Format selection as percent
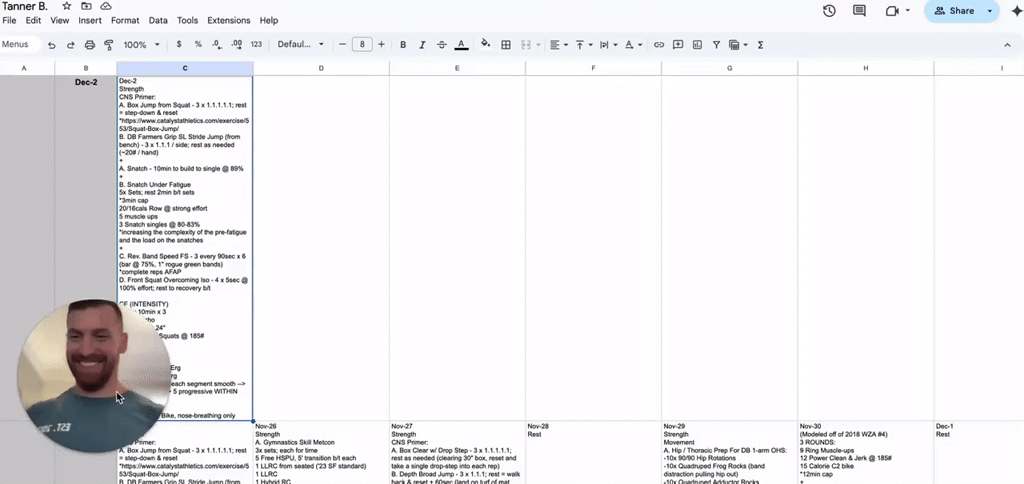The height and width of the screenshot is (484, 1024). (x=198, y=44)
